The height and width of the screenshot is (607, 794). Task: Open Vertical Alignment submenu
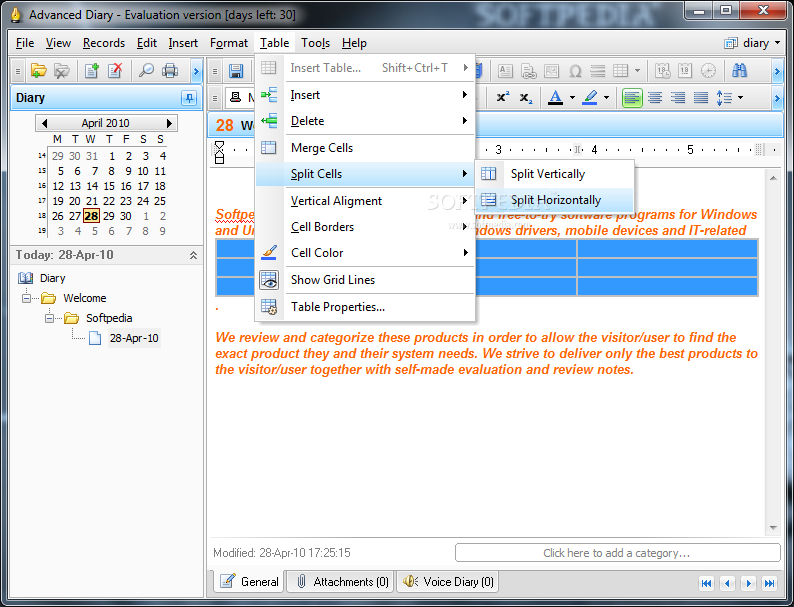365,201
